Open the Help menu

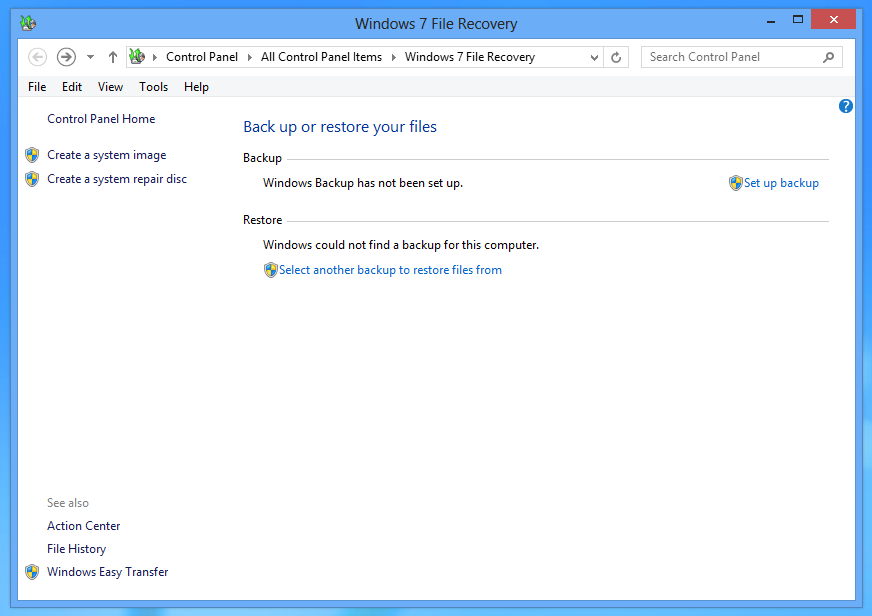tap(196, 87)
